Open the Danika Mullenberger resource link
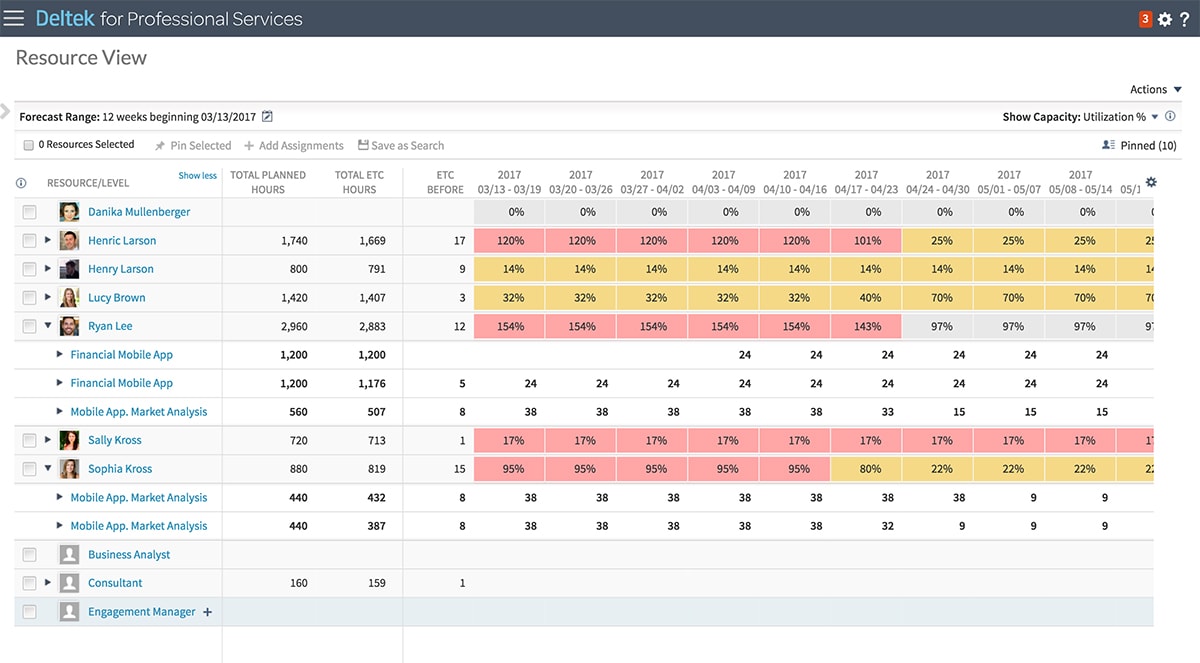 click(139, 212)
